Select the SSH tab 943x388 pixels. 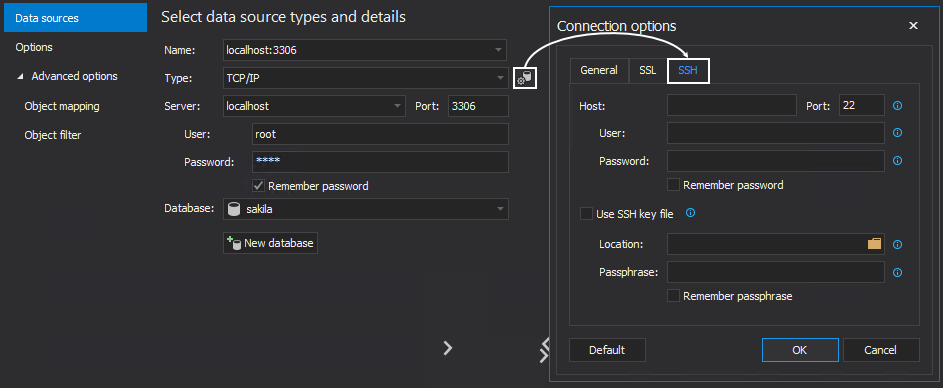688,70
